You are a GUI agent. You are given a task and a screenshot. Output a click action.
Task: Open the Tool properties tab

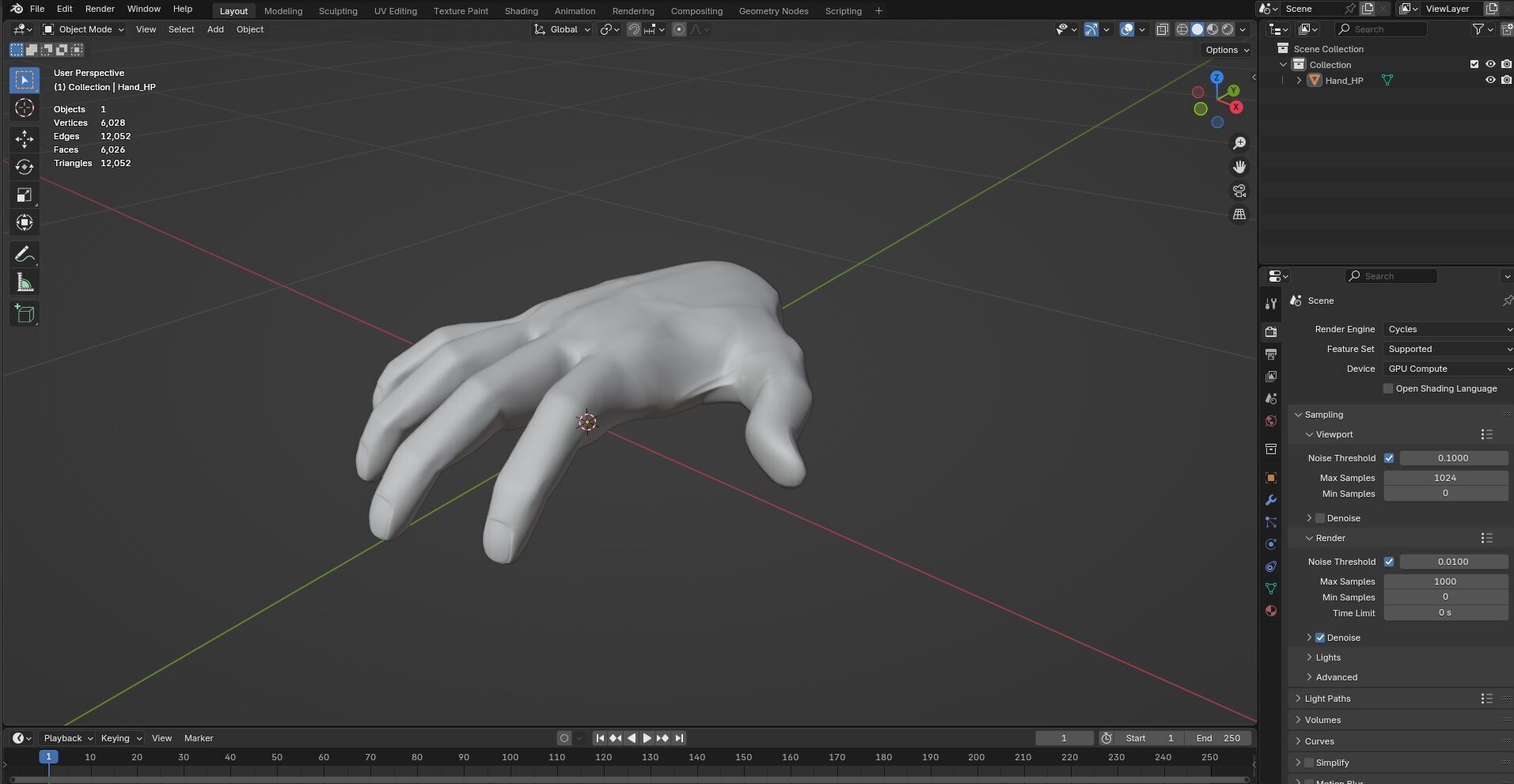[1271, 304]
